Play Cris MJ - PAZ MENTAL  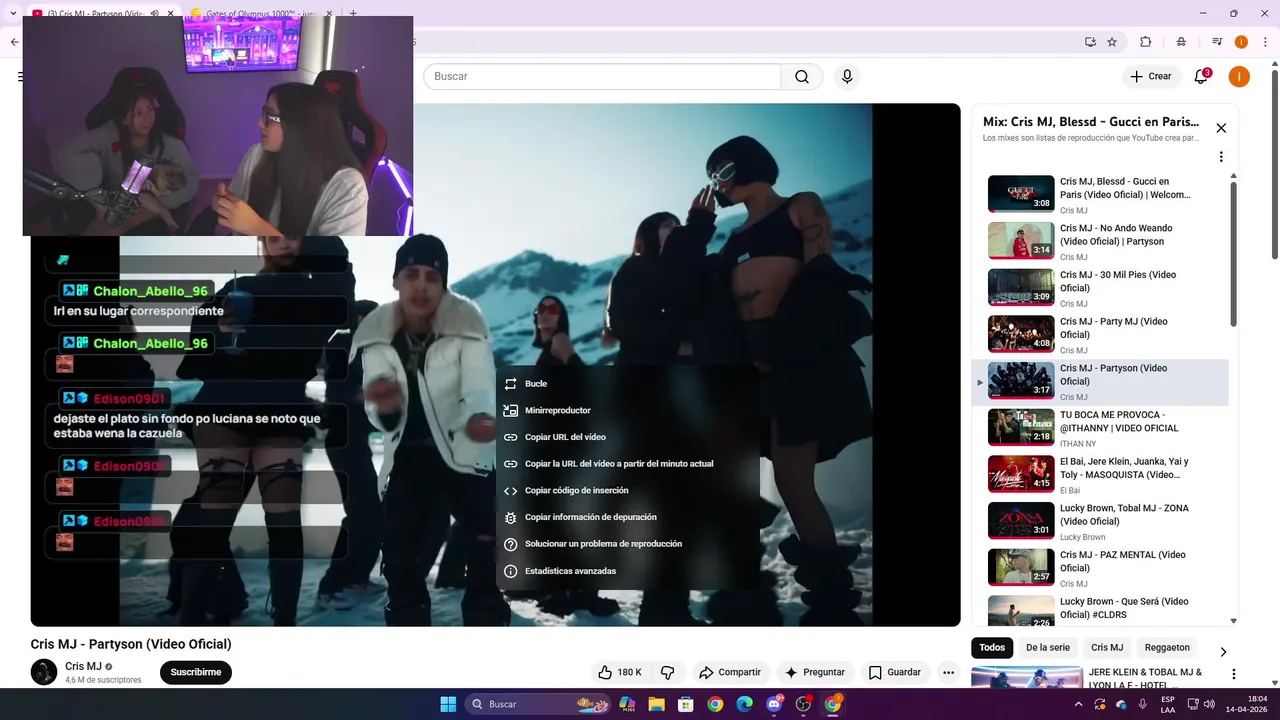coord(1100,568)
